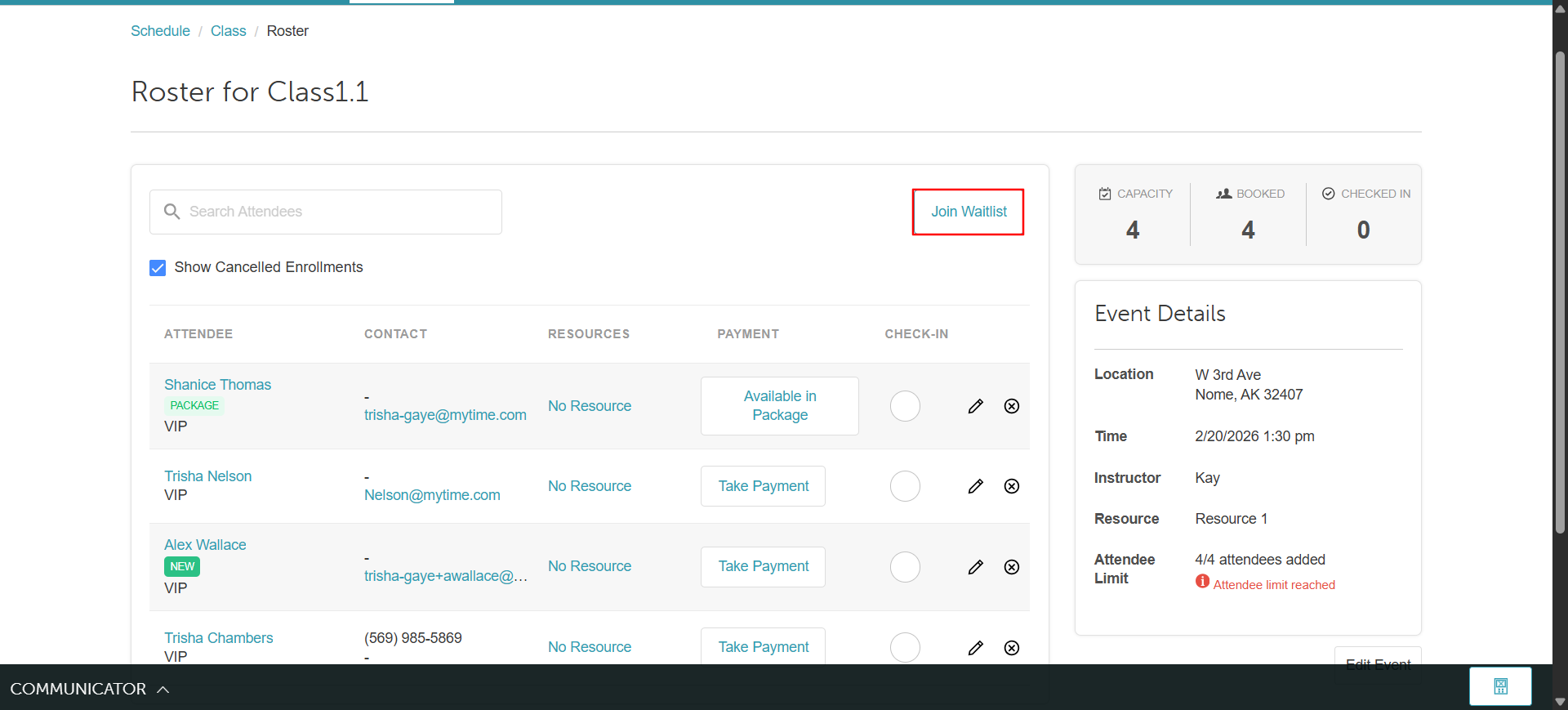Cancel Alex Wallace enrollment with X icon
The height and width of the screenshot is (710, 1568).
(x=1011, y=567)
